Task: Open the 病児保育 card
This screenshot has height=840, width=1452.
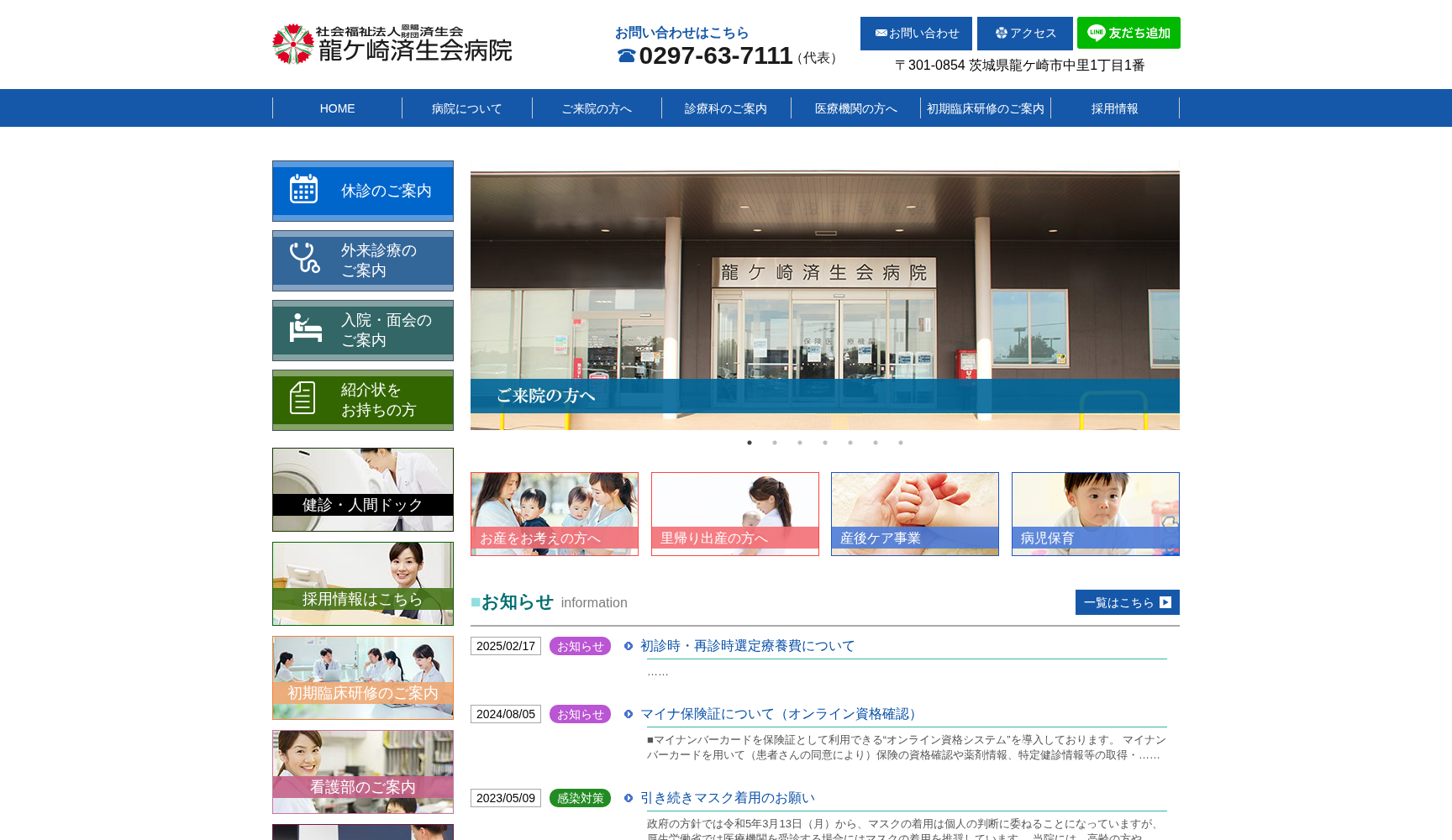Action: [x=1096, y=514]
